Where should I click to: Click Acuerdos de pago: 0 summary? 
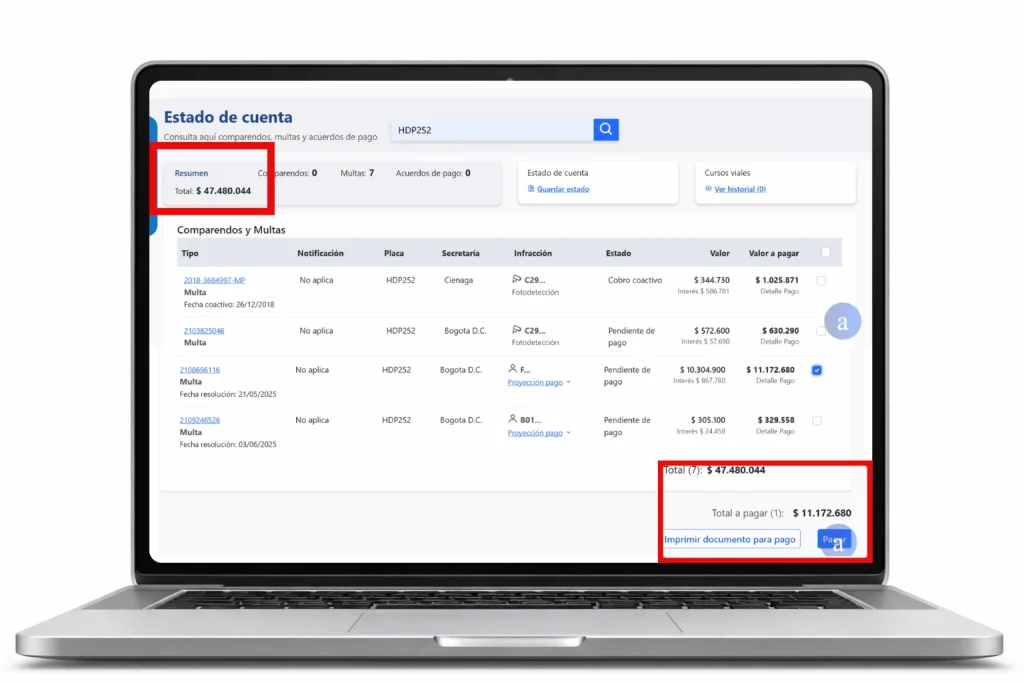[x=433, y=173]
